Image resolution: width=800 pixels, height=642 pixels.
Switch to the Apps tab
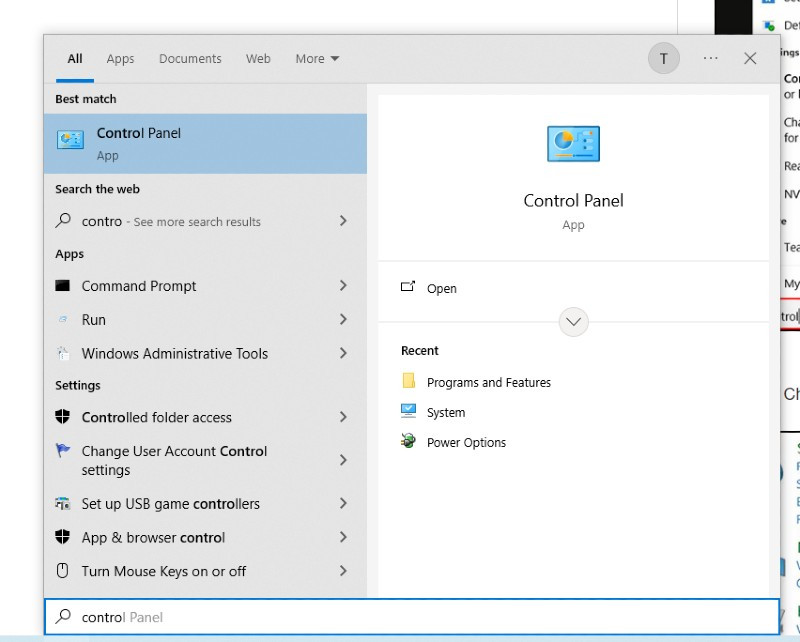(120, 59)
